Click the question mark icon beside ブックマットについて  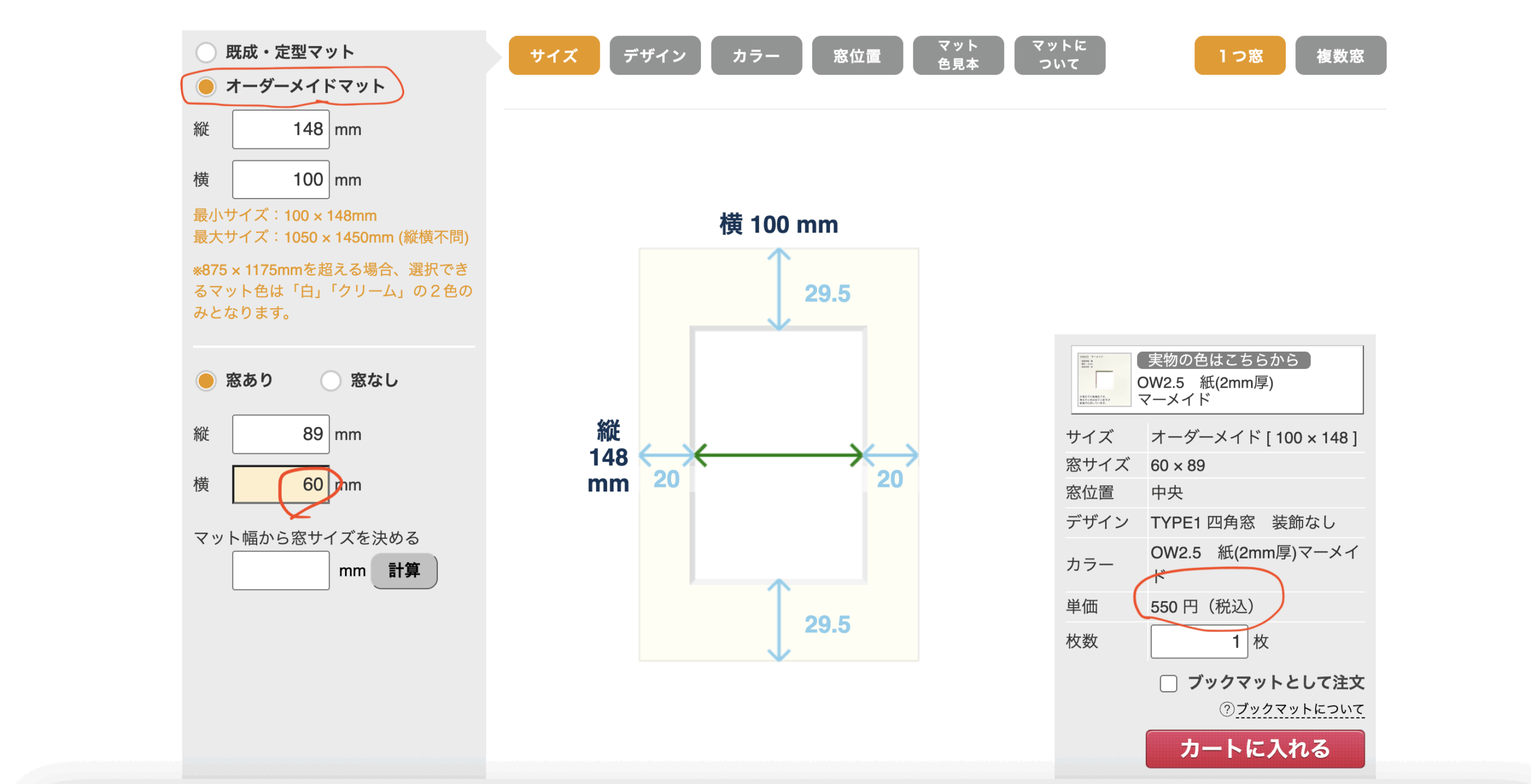(1226, 709)
